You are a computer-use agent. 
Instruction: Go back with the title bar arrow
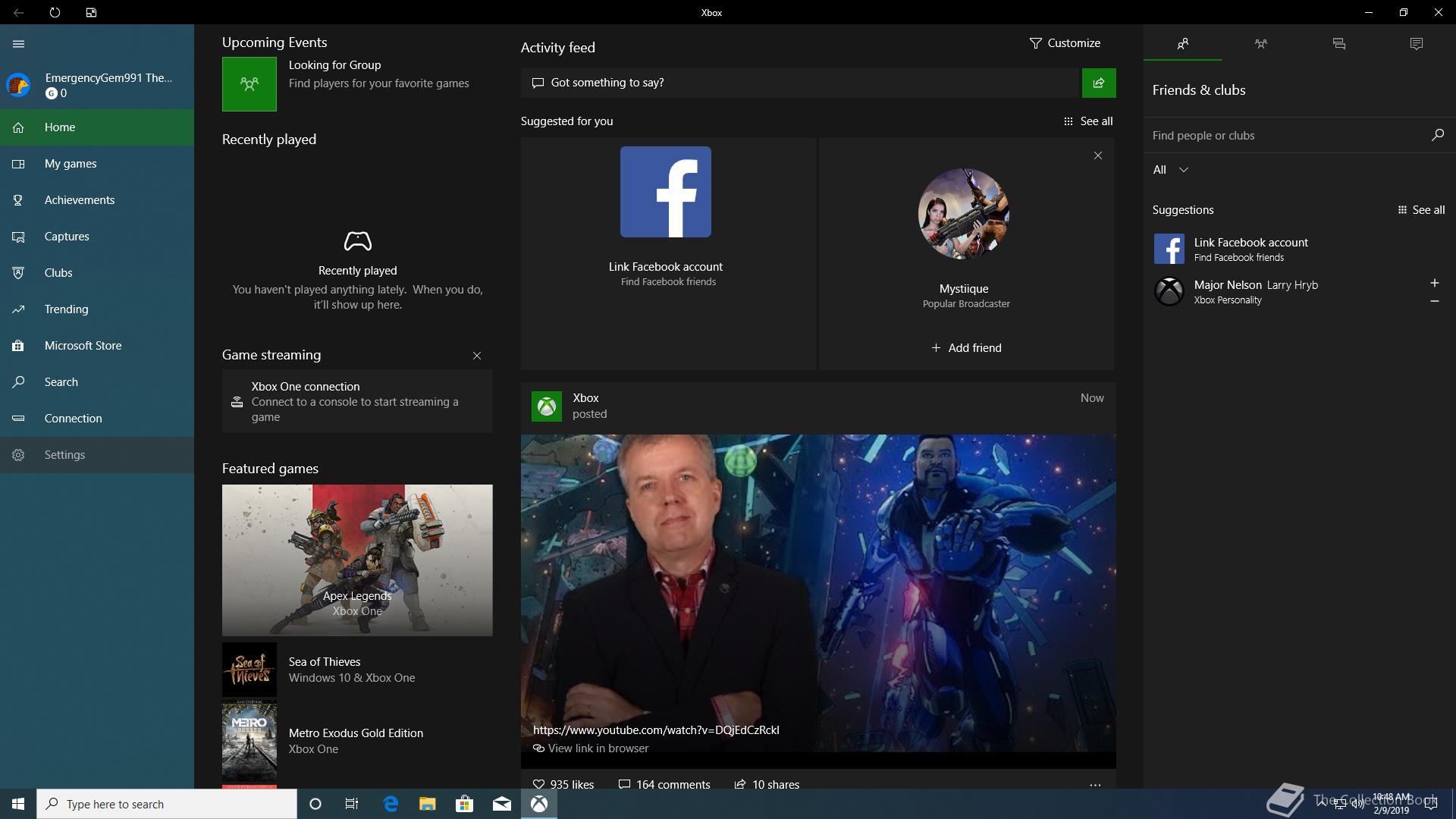pos(19,13)
